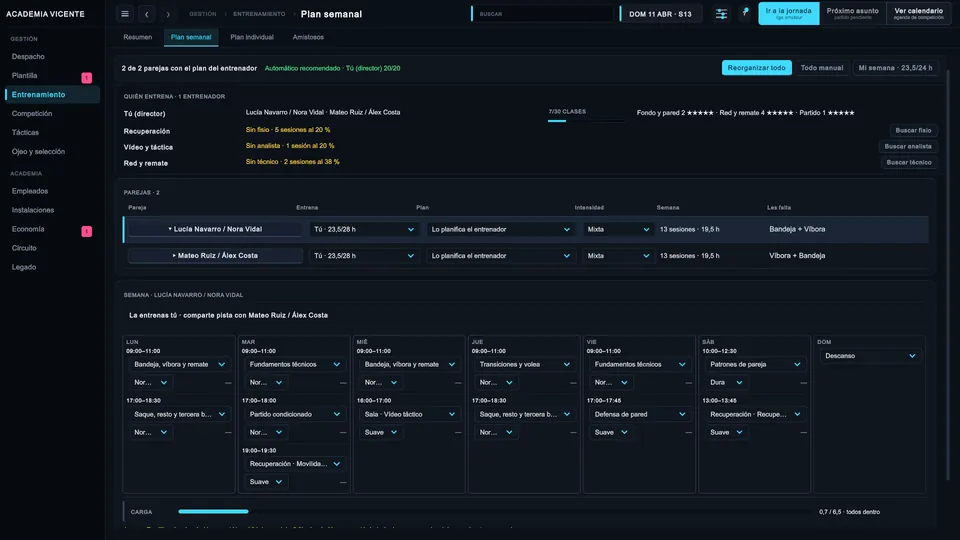This screenshot has width=960, height=540.
Task: Open Despacho in the sidebar
Action: point(52,56)
